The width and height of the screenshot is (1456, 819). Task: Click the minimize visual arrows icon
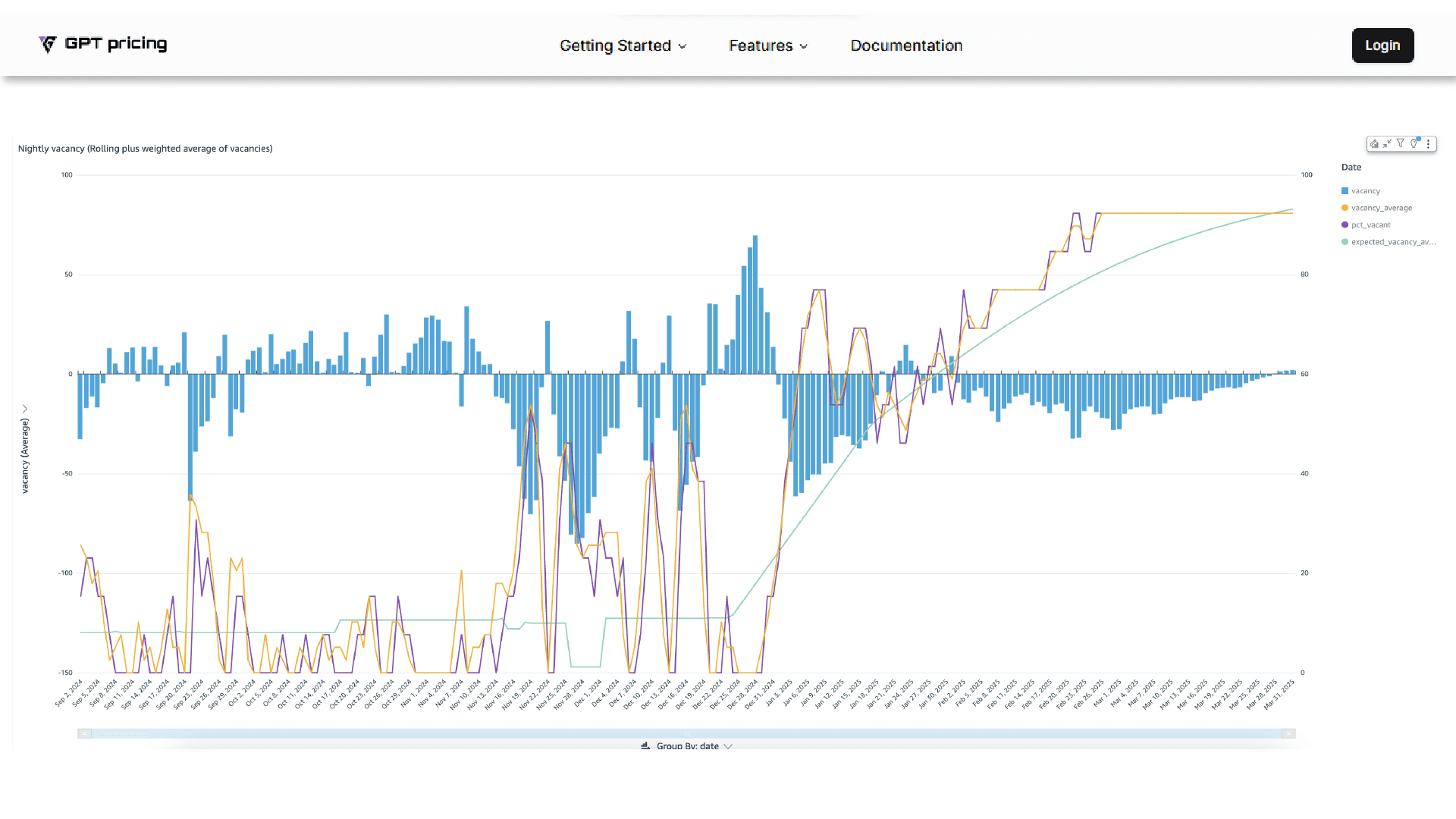click(x=1387, y=144)
